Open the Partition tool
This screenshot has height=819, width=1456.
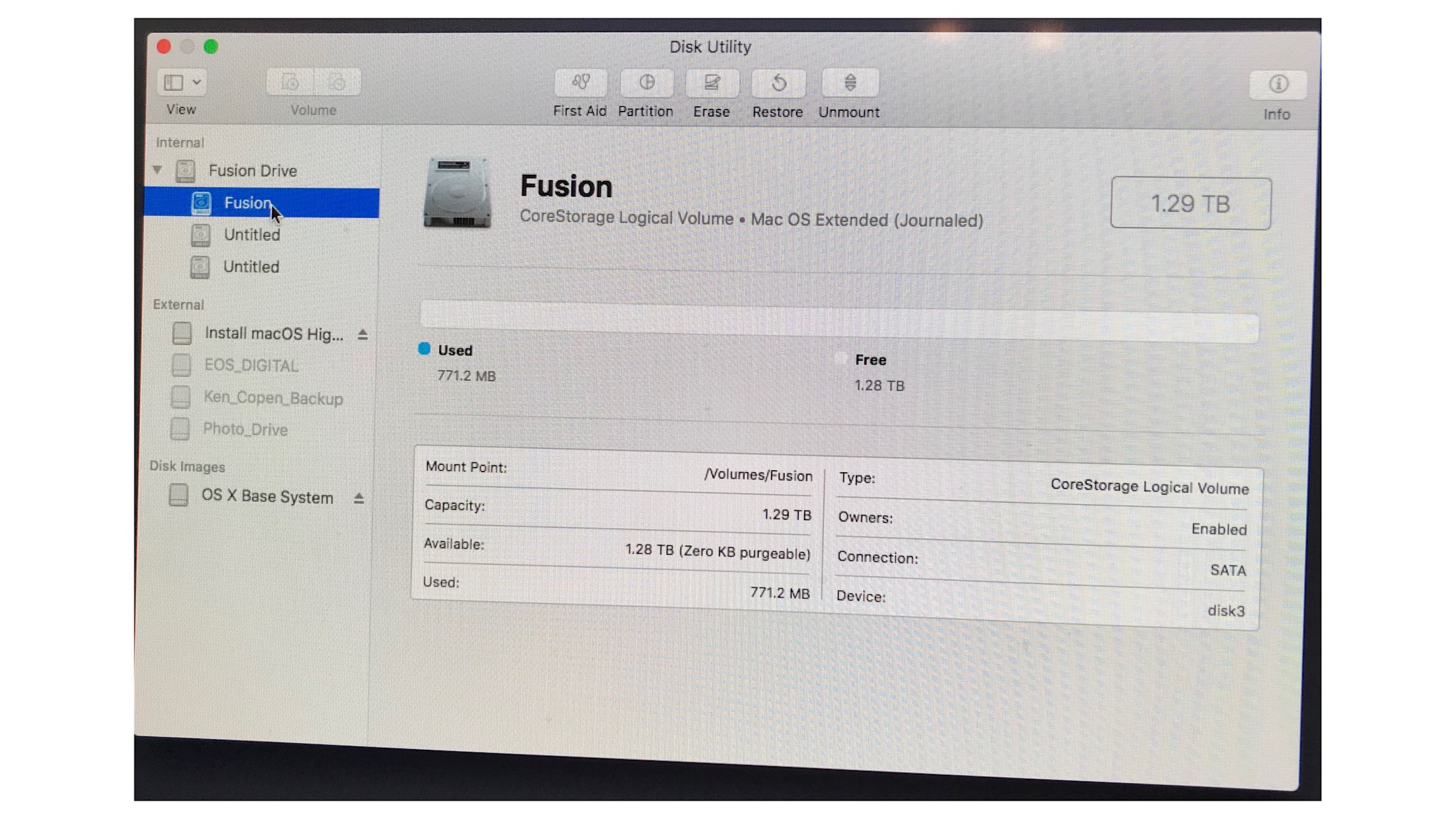[646, 82]
